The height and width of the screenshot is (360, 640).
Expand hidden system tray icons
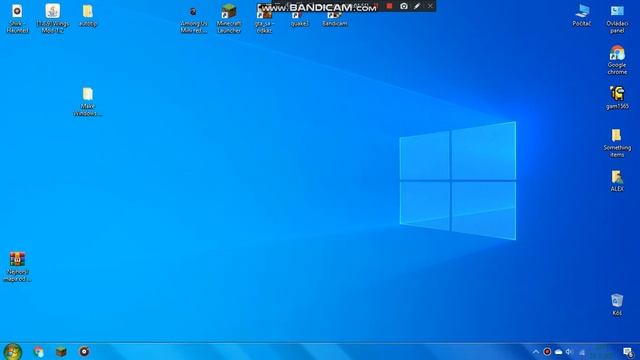pos(536,352)
